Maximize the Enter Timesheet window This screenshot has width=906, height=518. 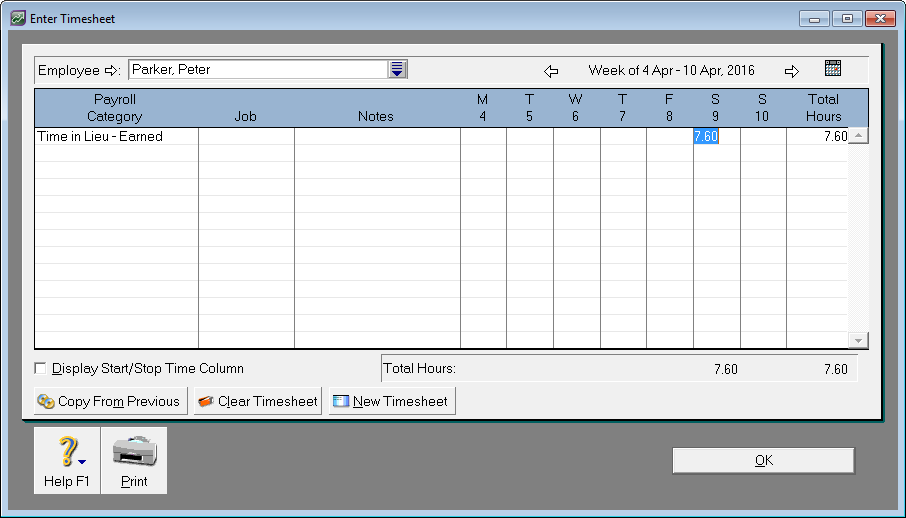847,18
